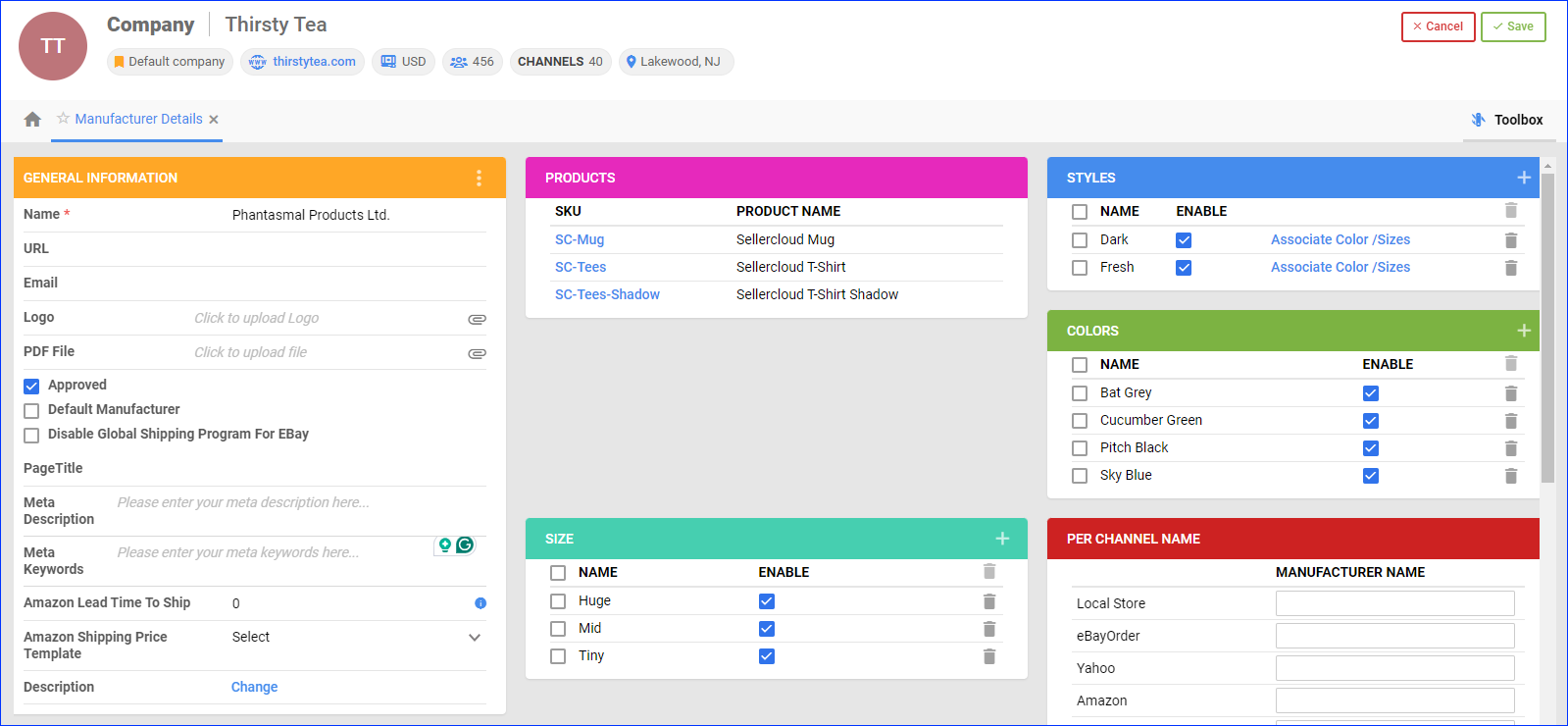Open General Information three-dot menu
This screenshot has height=726, width=1568.
tap(479, 178)
